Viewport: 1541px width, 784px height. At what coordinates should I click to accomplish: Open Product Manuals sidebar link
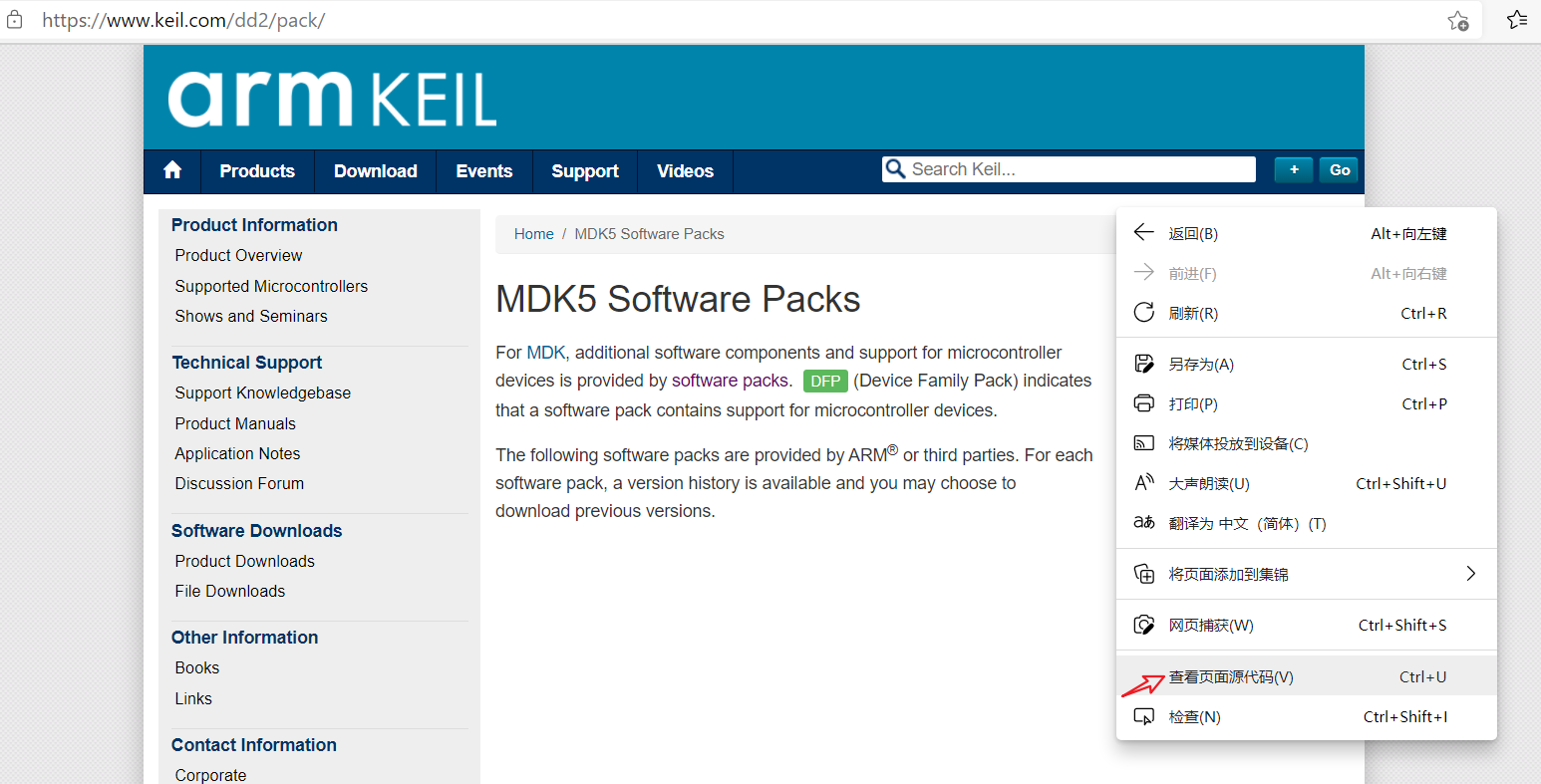tap(235, 423)
